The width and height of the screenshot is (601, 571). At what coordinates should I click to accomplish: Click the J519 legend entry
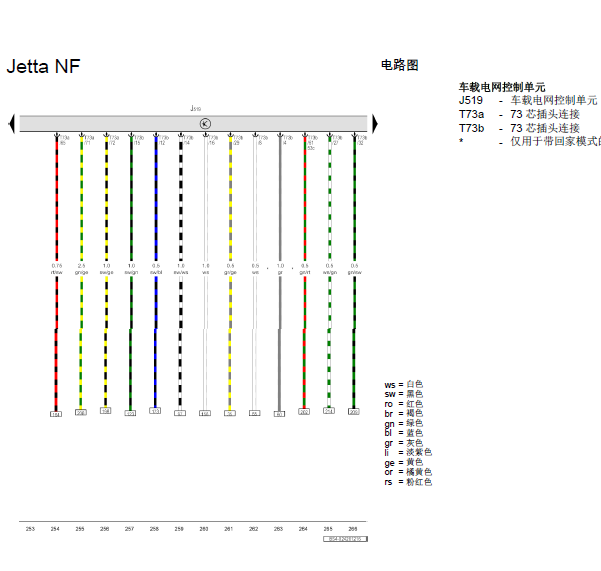point(528,100)
